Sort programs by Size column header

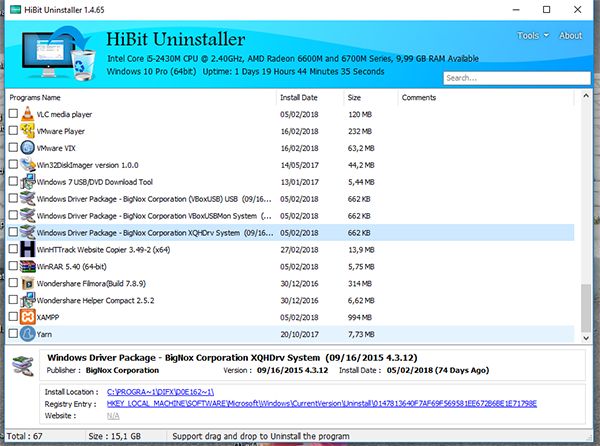pos(354,98)
